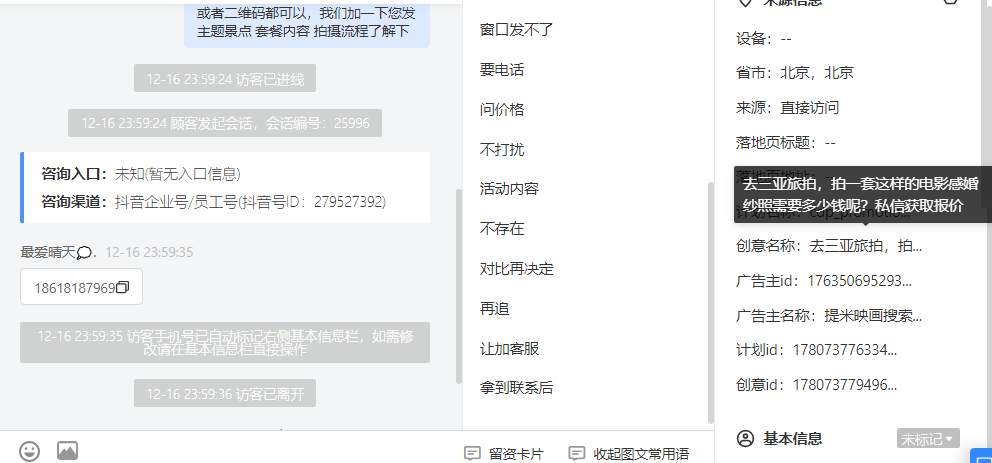This screenshot has width=992, height=463.
Task: Select the 要电话 quick phrase
Action: pos(502,70)
